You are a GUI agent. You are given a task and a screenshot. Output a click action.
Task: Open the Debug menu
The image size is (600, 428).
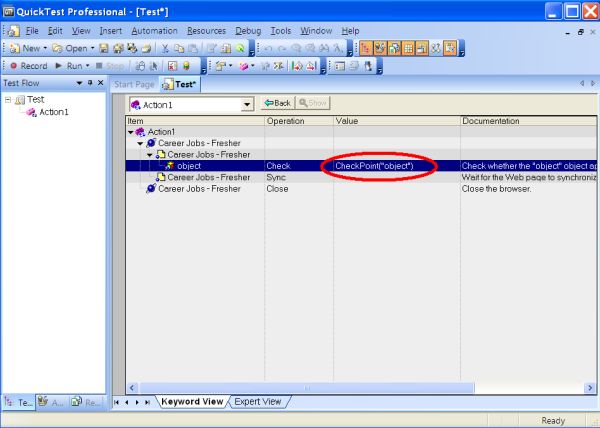click(248, 31)
